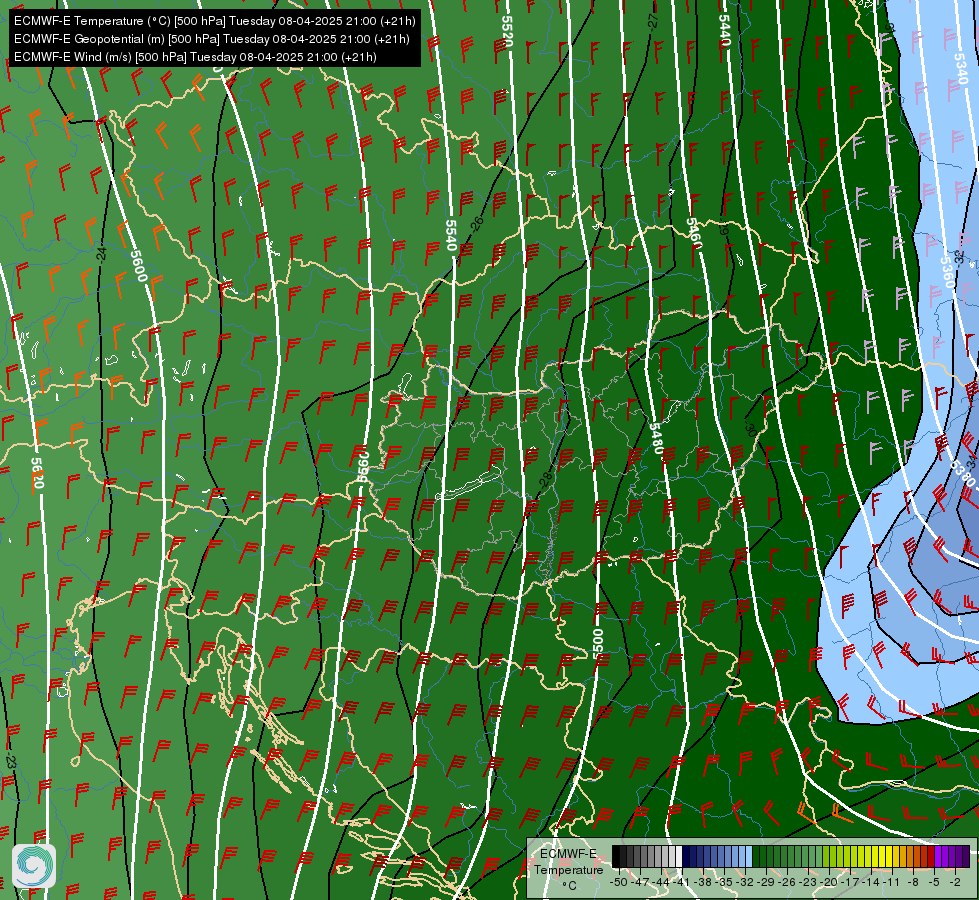Click the -2 legend tick label
Viewport: 979px width, 900px height.
pyautogui.click(x=955, y=882)
